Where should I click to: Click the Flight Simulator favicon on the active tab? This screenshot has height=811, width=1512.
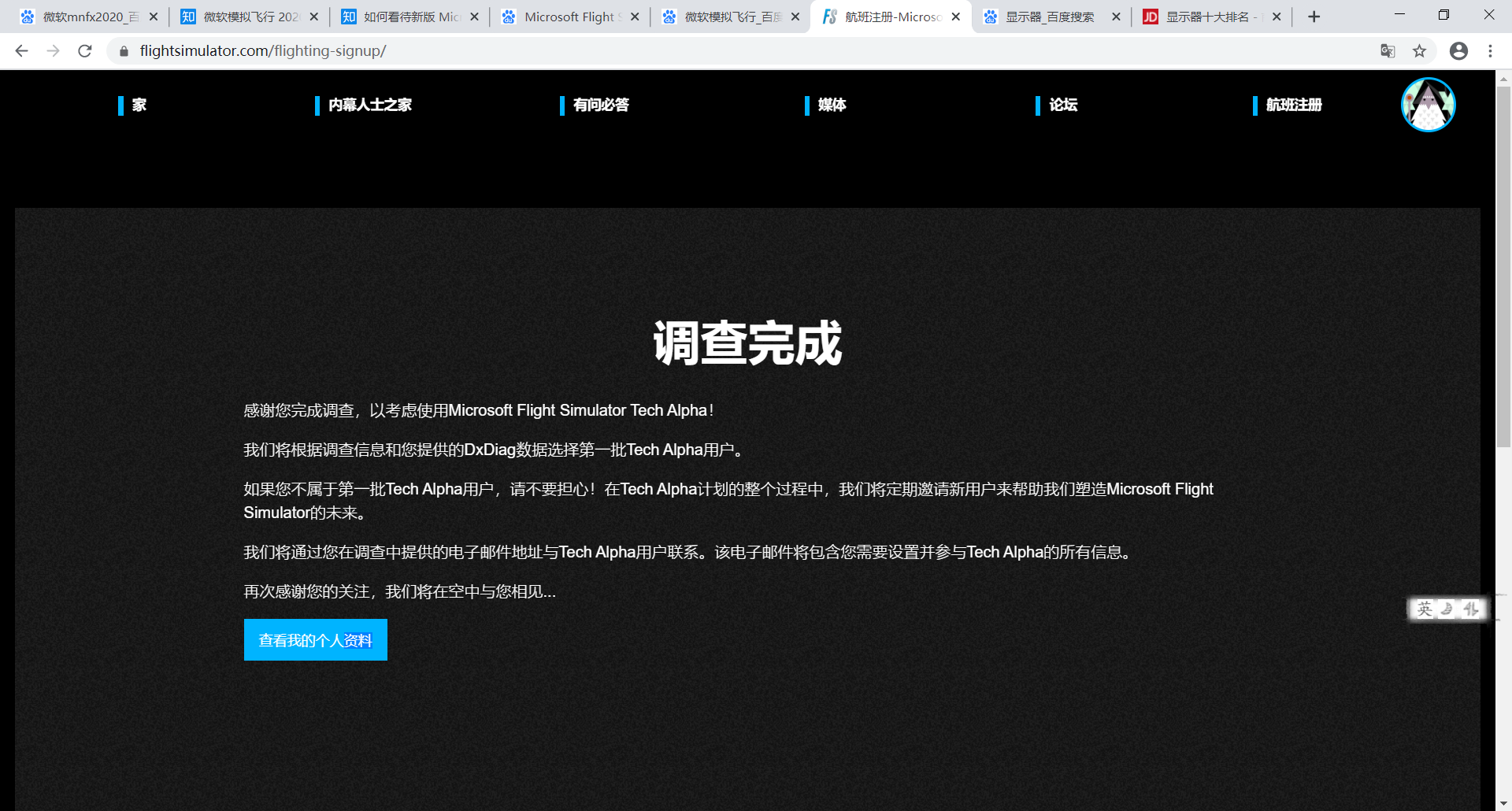(828, 16)
